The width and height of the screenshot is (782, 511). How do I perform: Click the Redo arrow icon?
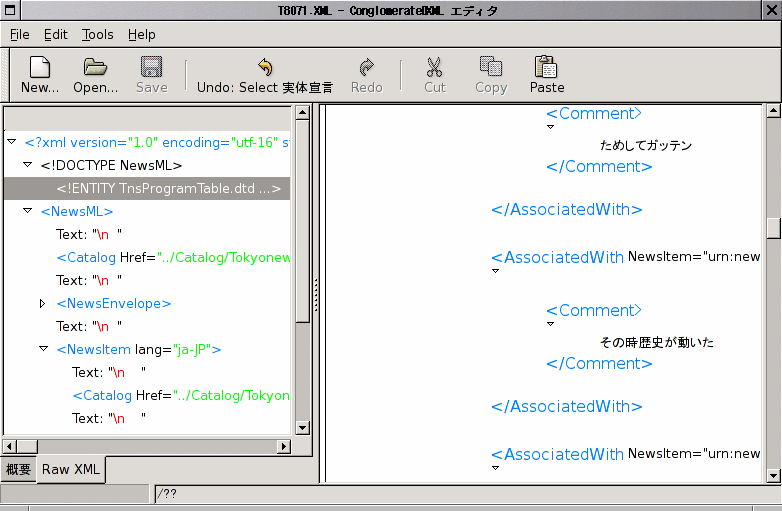coord(366,68)
